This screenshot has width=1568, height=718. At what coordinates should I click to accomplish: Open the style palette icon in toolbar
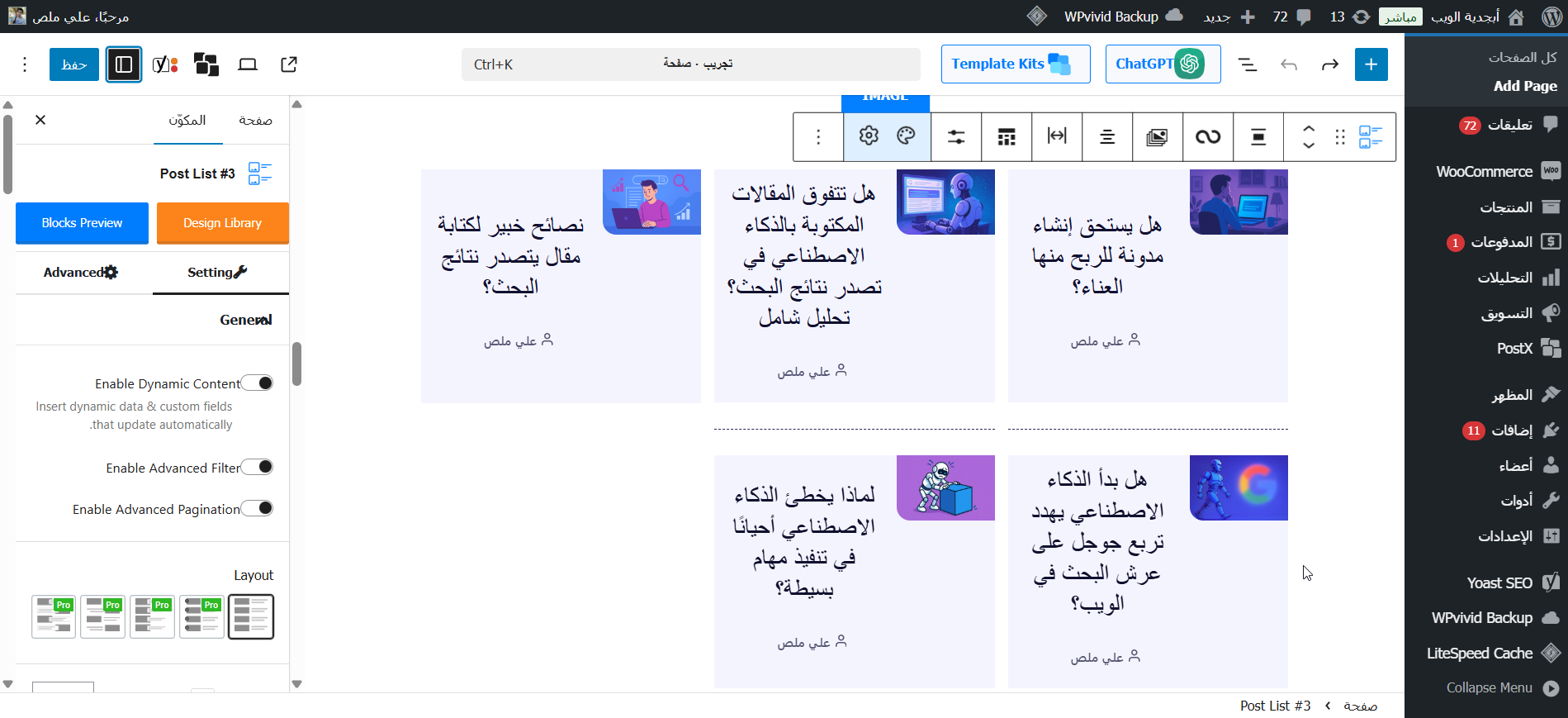pyautogui.click(x=906, y=136)
